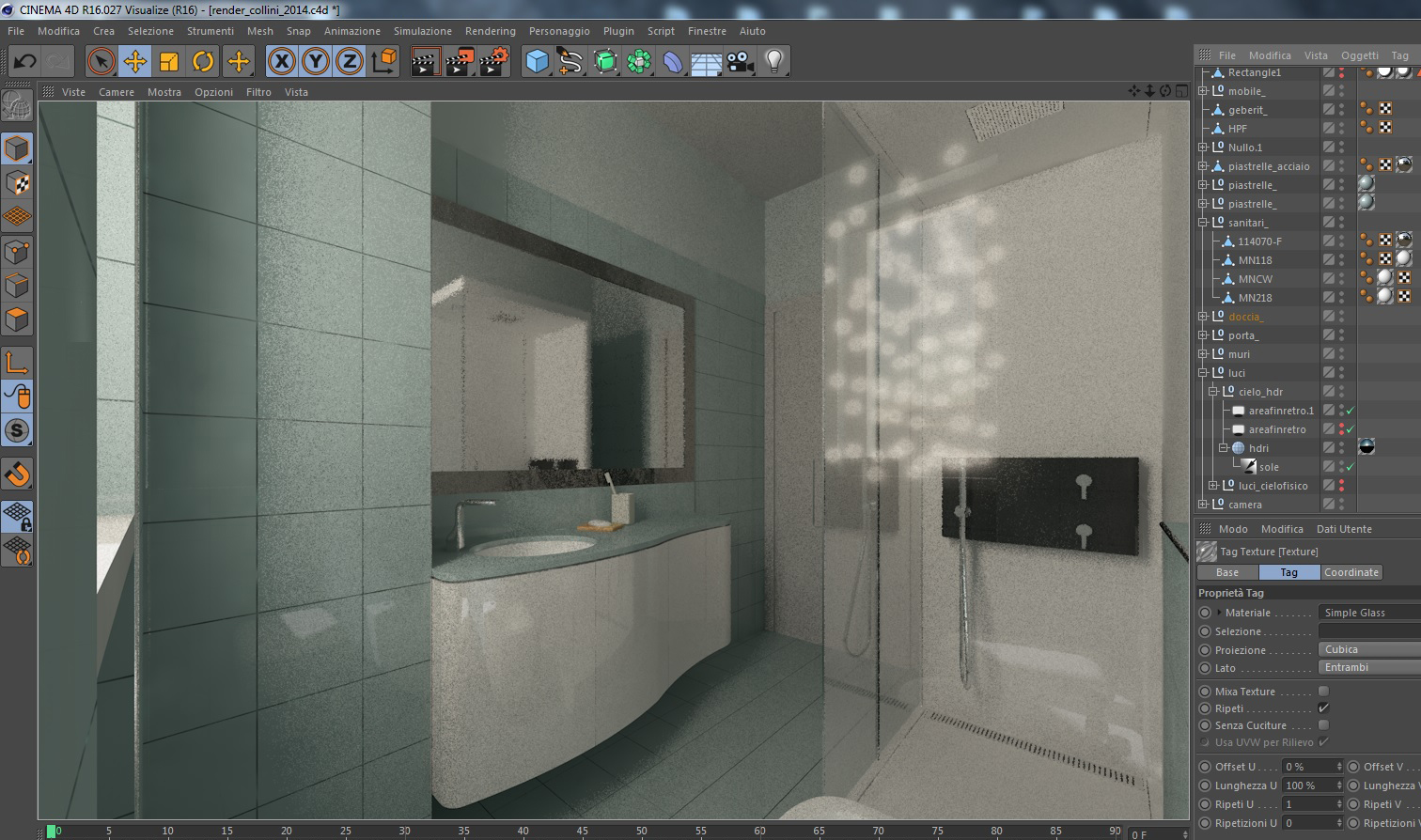Open the Simulazione menu
Viewport: 1421px width, 840px height.
423,31
